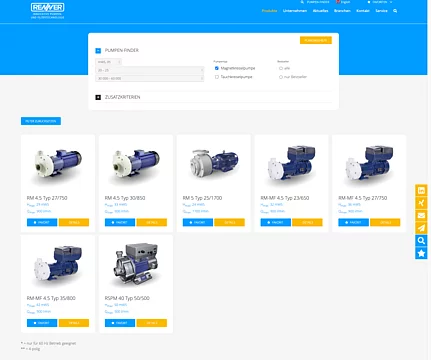431x360 pixels.
Task: Add RM-MF 4.5 Typ 27/750 to favorites
Action: coord(353,222)
